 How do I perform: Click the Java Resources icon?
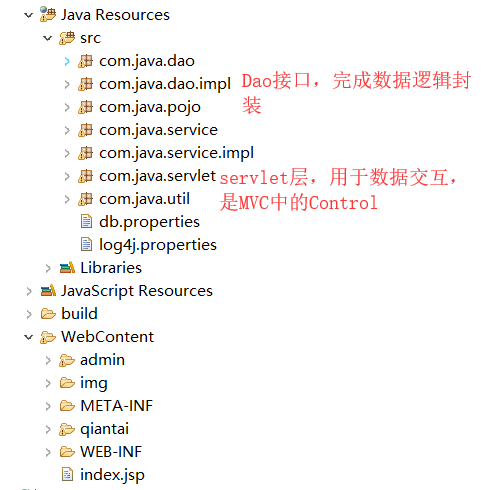(x=48, y=14)
